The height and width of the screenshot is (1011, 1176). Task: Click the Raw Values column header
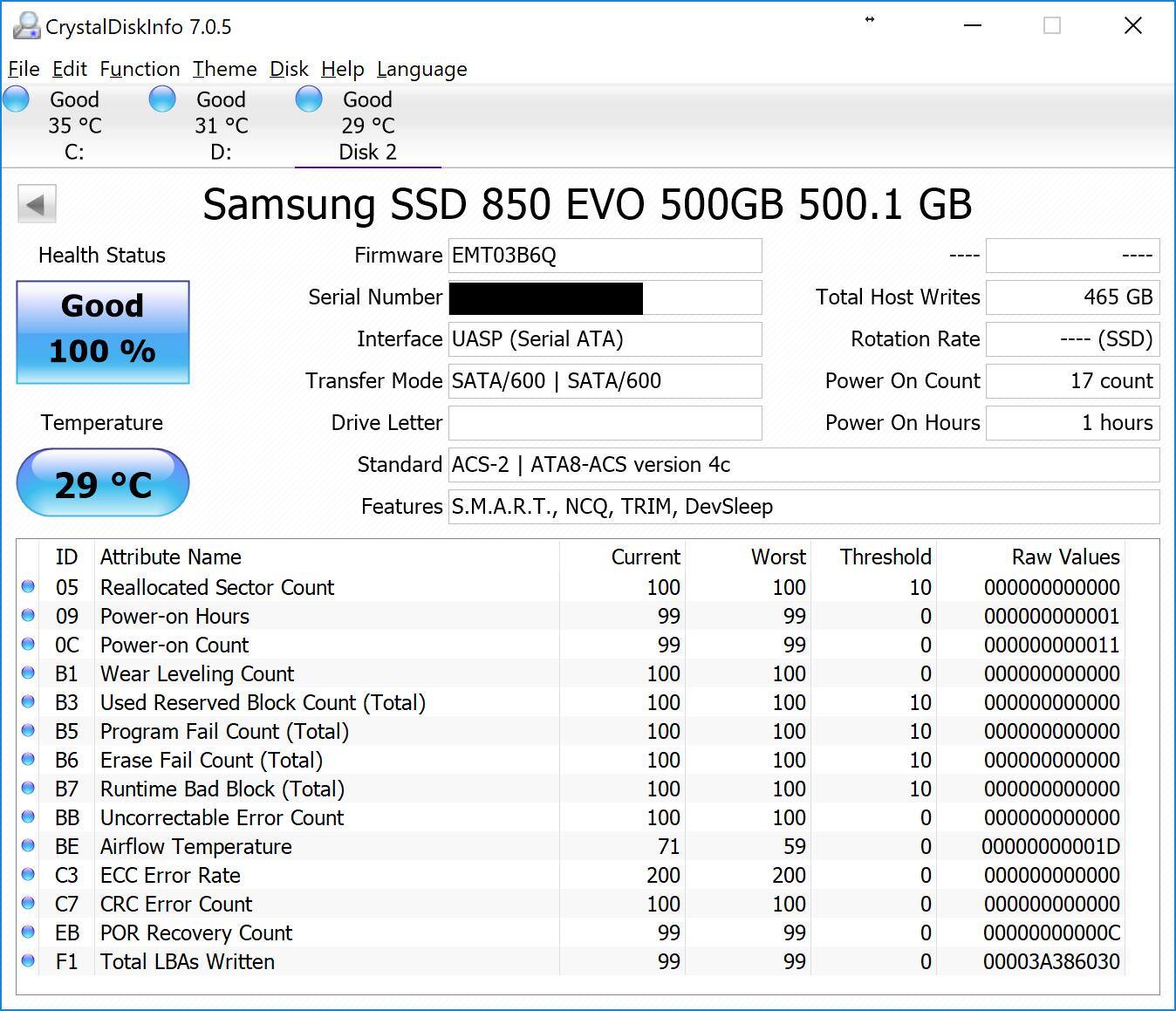click(x=1065, y=557)
